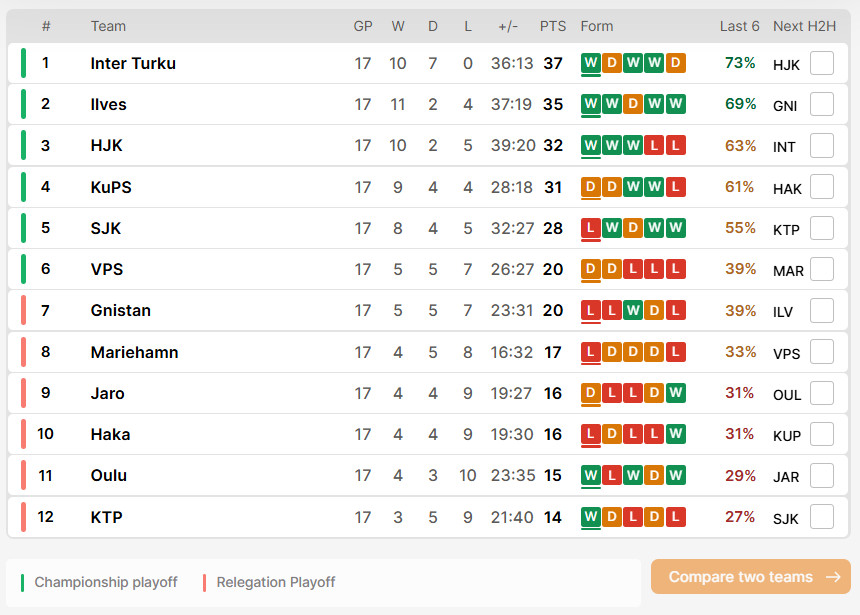Click Inter Turku's first green W form badge
The height and width of the screenshot is (615, 860).
coord(590,63)
